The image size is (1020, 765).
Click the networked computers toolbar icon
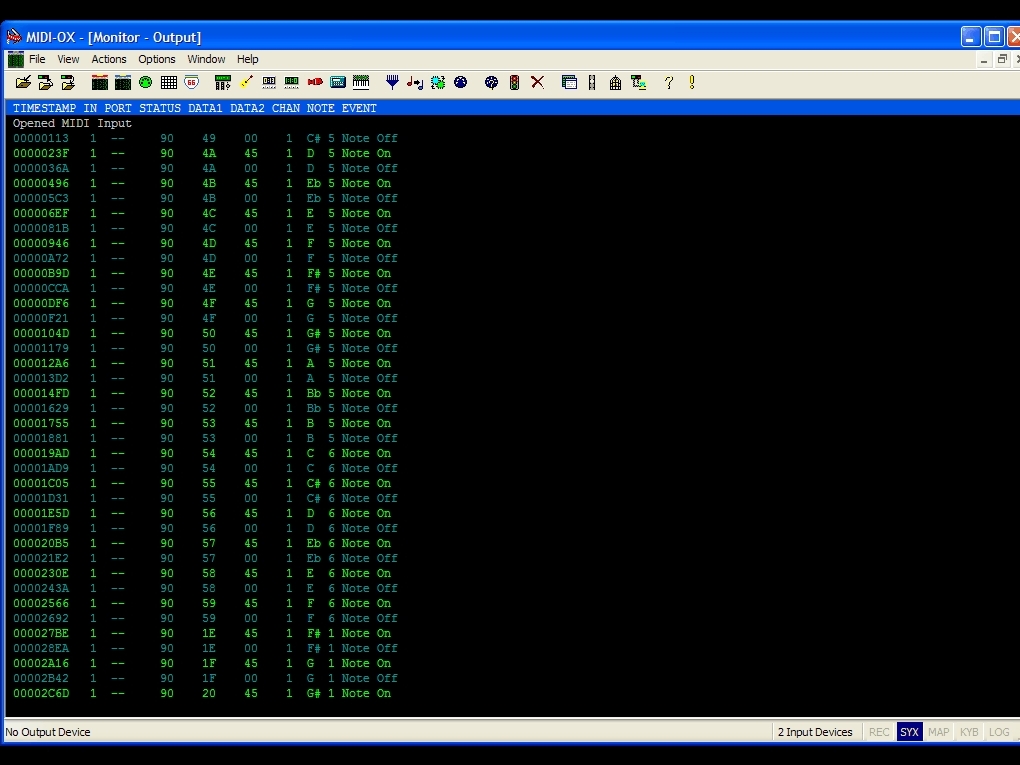[x=638, y=83]
